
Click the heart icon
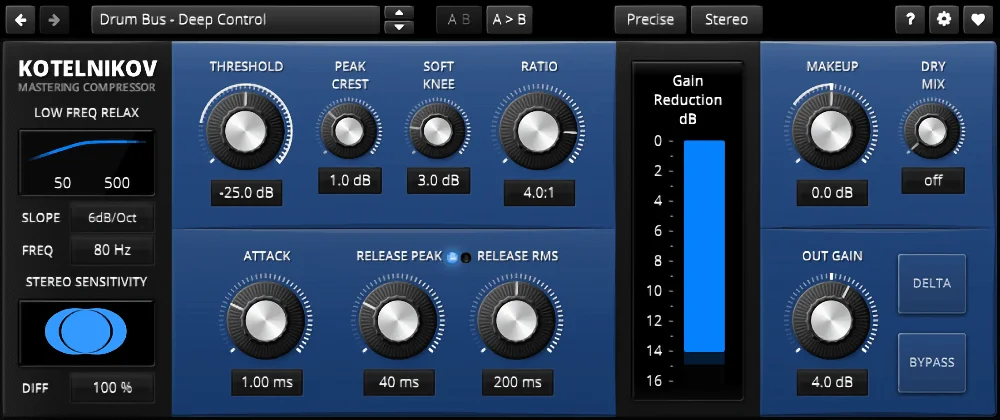click(x=977, y=20)
